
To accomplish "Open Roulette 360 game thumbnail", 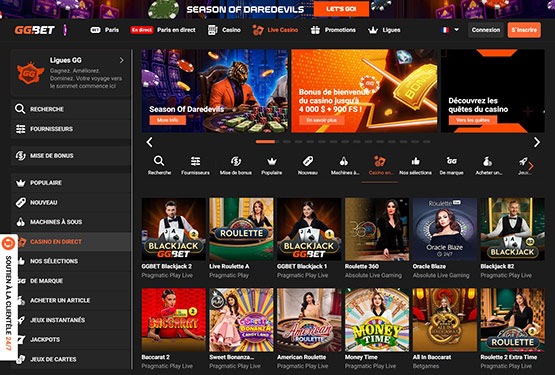I will [377, 229].
